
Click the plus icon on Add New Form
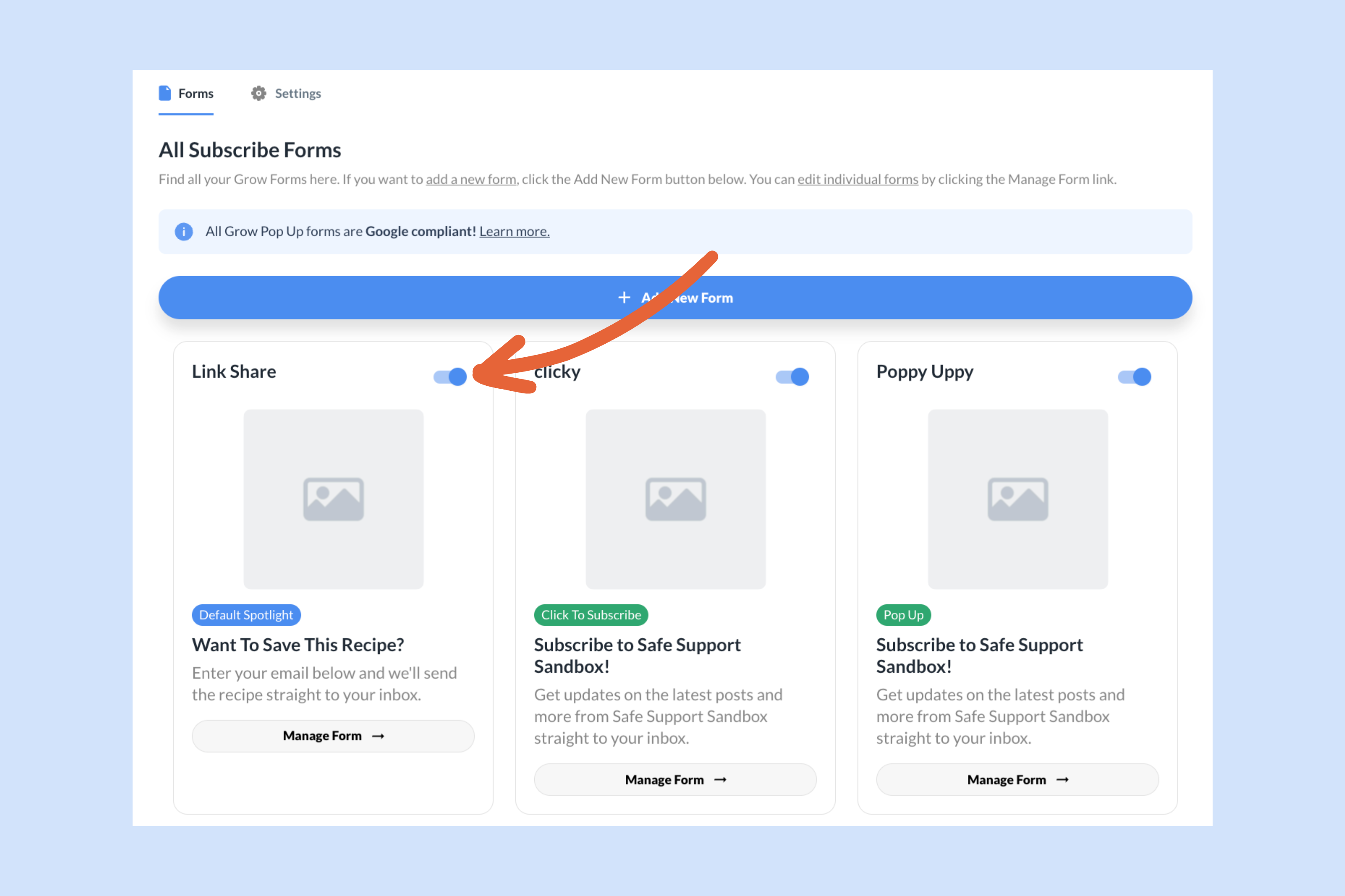[624, 297]
